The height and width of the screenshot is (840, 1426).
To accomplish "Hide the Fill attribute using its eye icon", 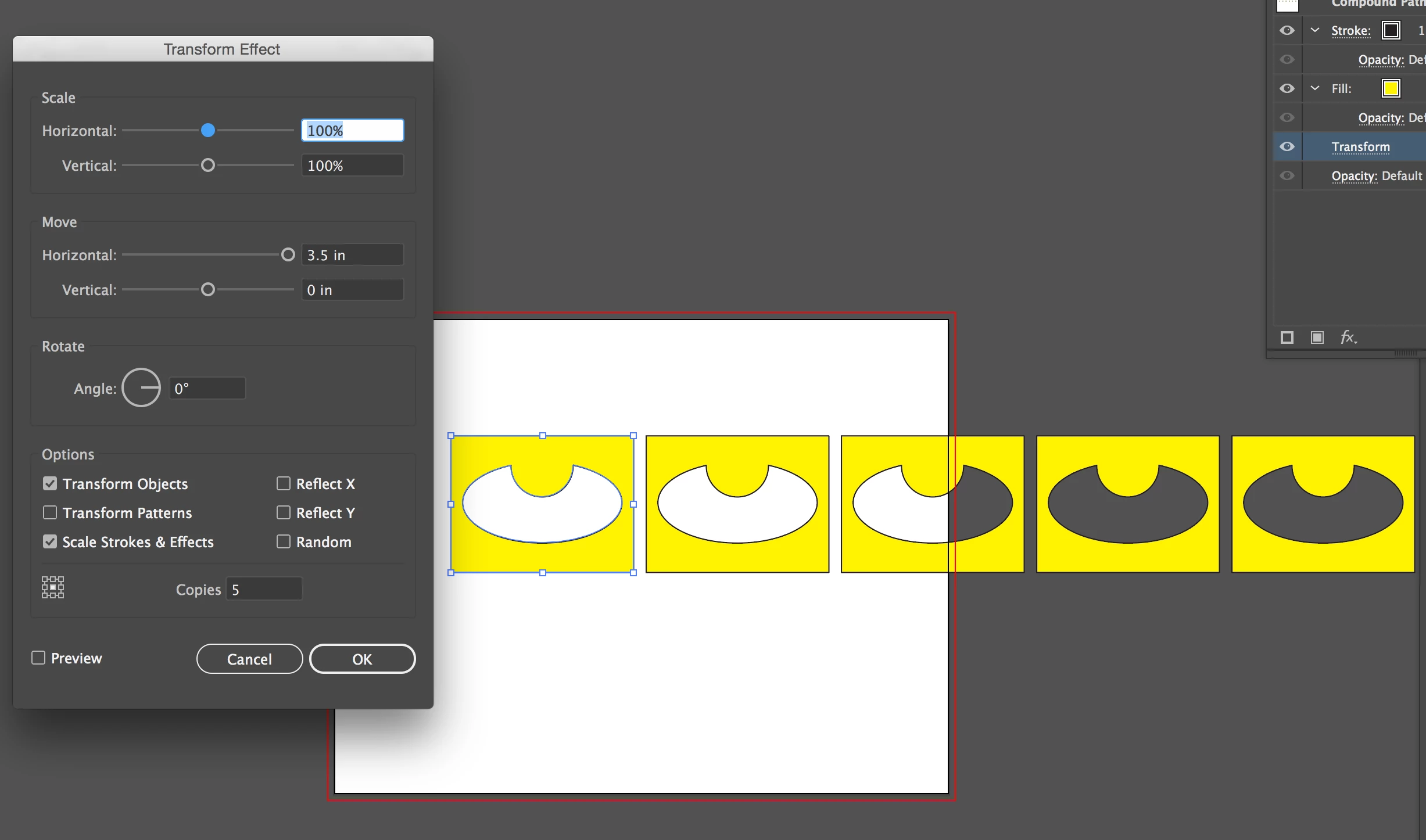I will 1287,88.
